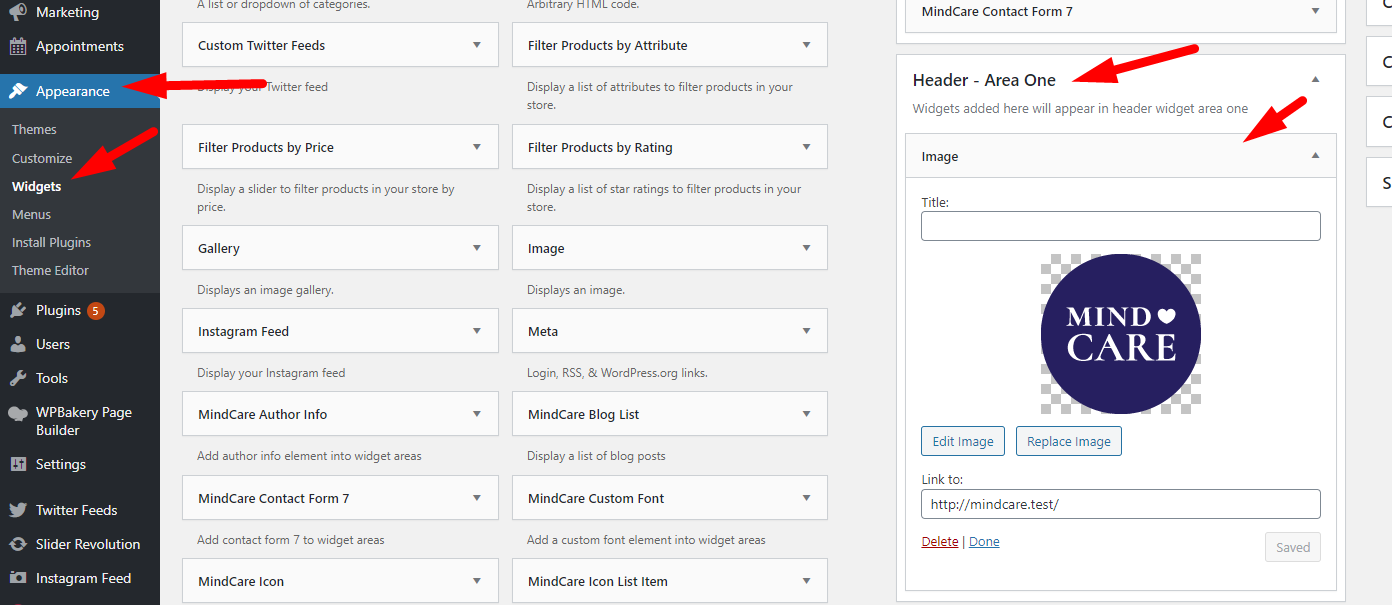
Task: Expand the MindCare Author Info widget
Action: click(x=477, y=414)
